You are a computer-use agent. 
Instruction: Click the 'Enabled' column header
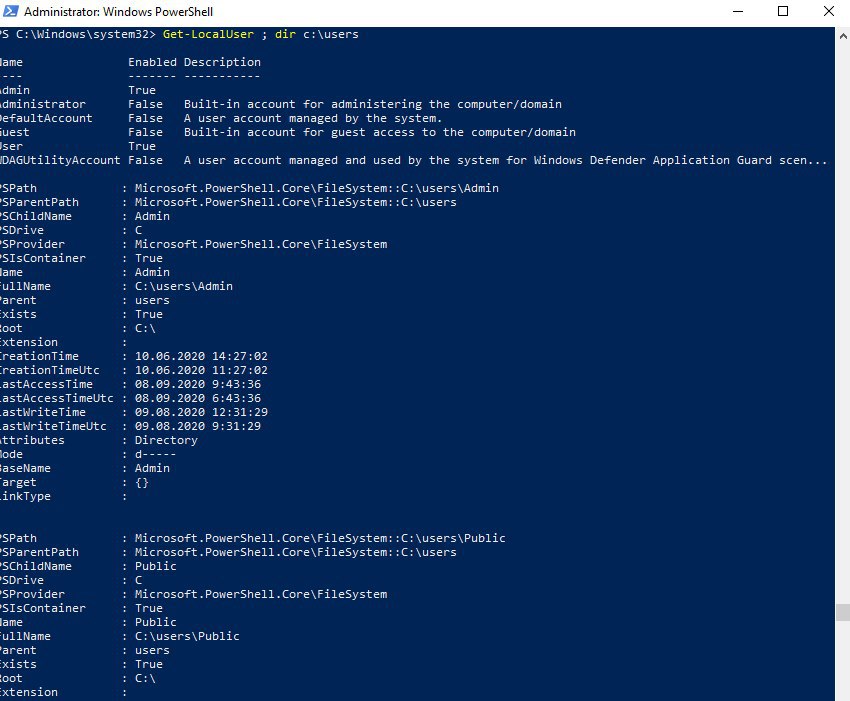click(152, 62)
